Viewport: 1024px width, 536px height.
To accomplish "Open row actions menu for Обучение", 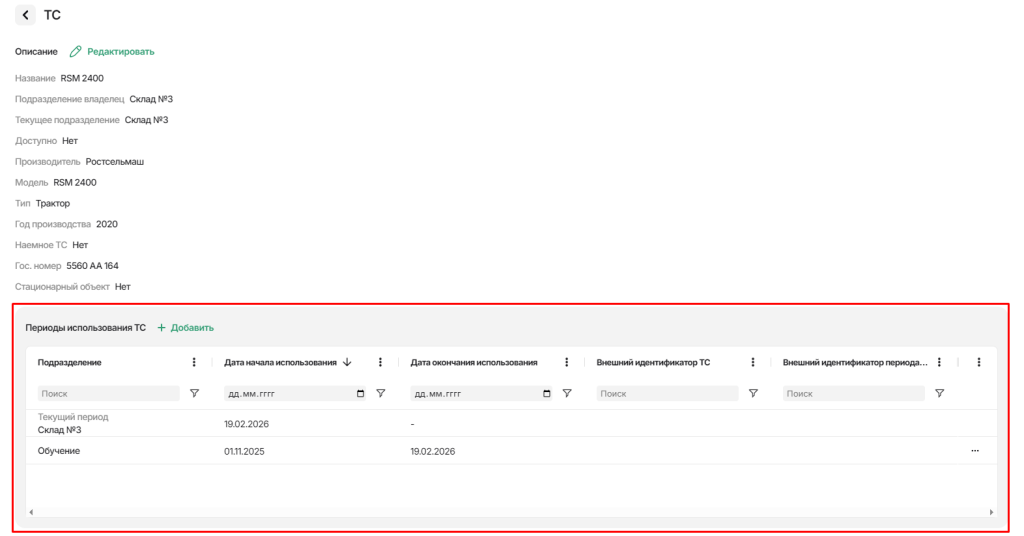I will [x=975, y=451].
